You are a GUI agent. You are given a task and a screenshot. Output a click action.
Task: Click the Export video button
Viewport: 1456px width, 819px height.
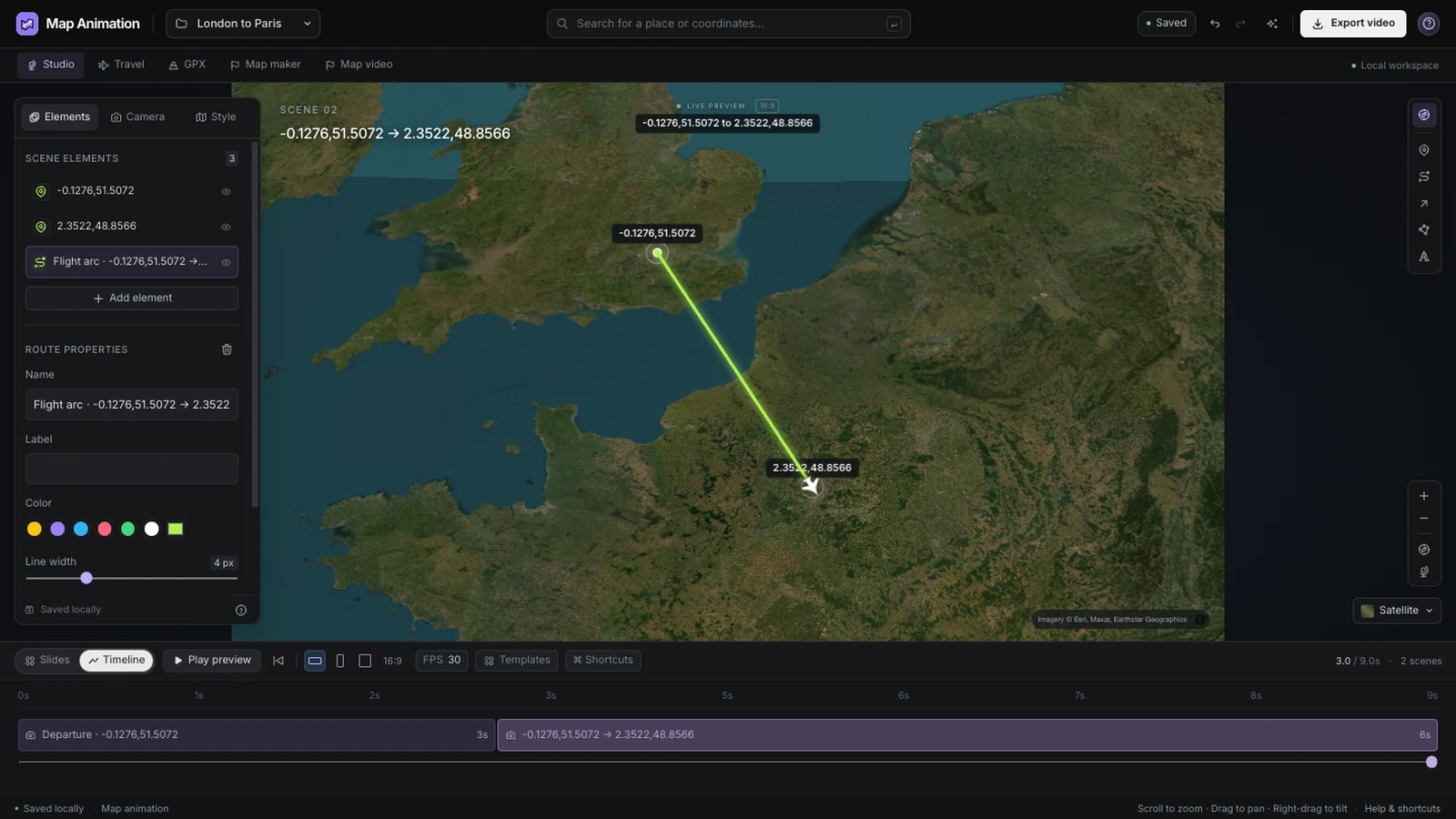click(x=1353, y=24)
